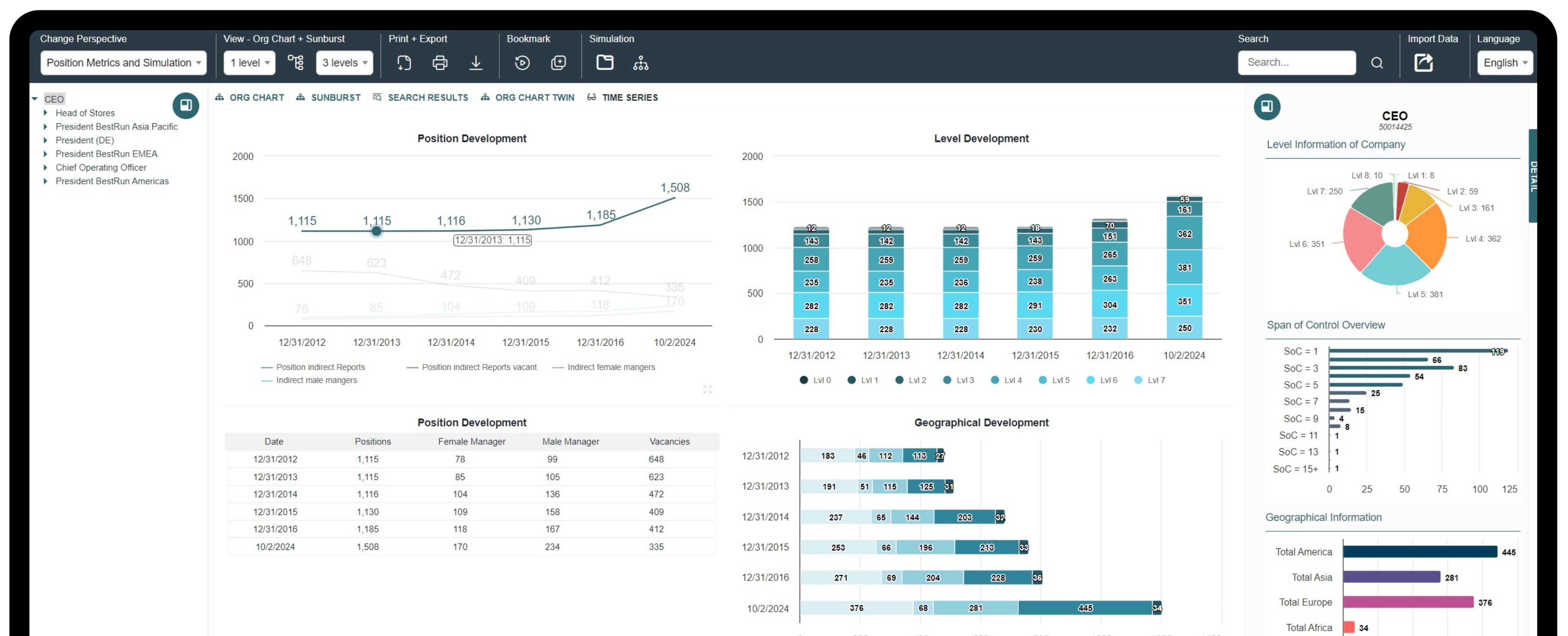Expand Chief Operating Officer node

(46, 167)
